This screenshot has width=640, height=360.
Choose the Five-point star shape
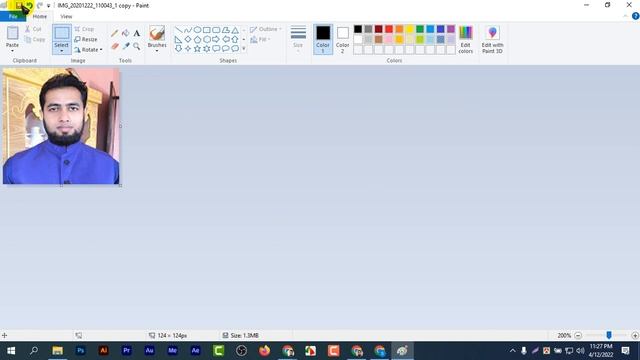pos(197,49)
